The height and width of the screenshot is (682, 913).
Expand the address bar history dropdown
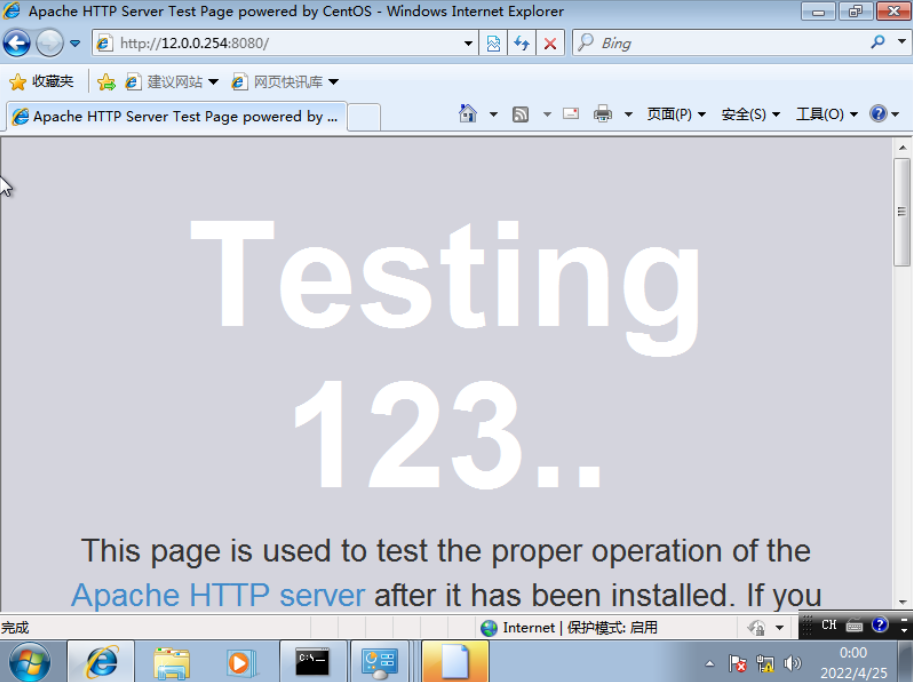(468, 43)
